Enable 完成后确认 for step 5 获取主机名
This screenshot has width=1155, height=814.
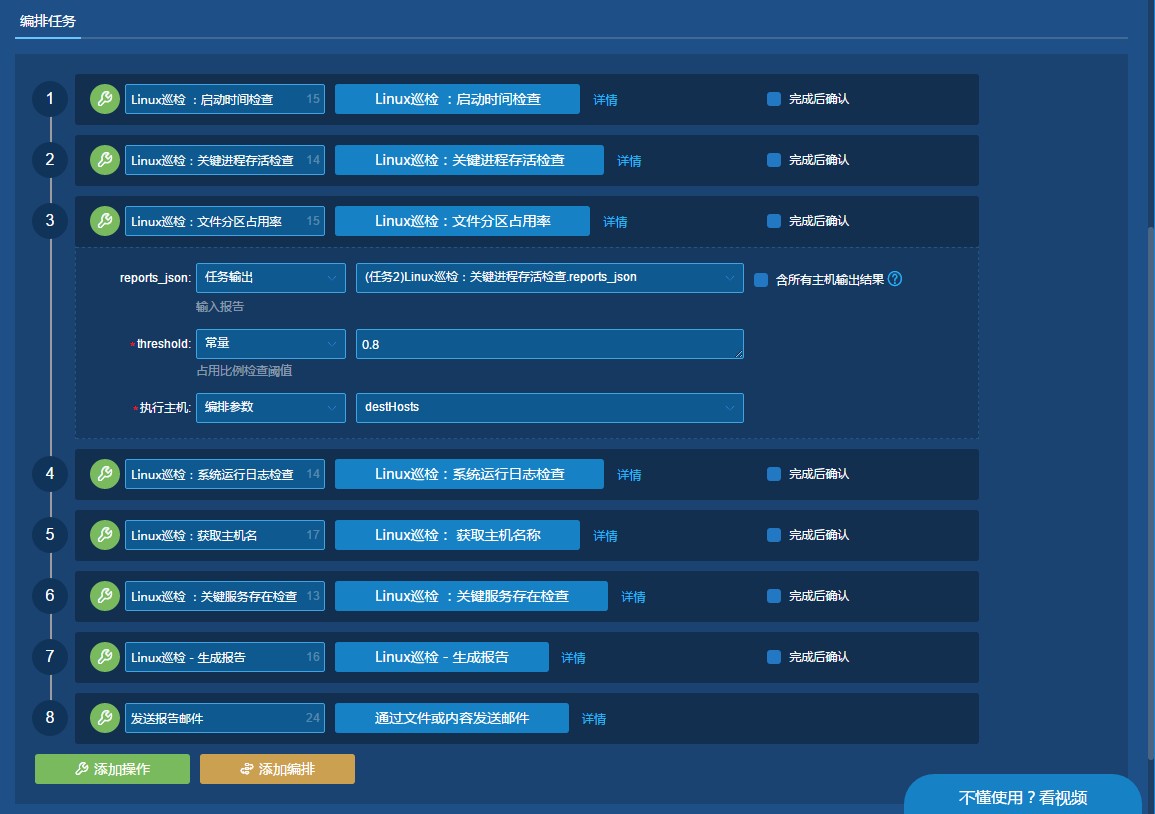(x=773, y=535)
